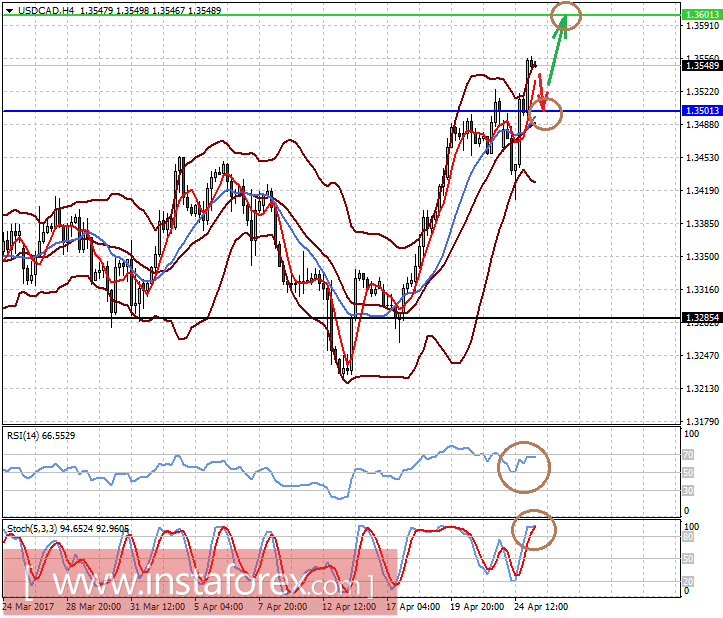
Task: Select the green horizontal resistance line
Action: pyautogui.click(x=342, y=15)
